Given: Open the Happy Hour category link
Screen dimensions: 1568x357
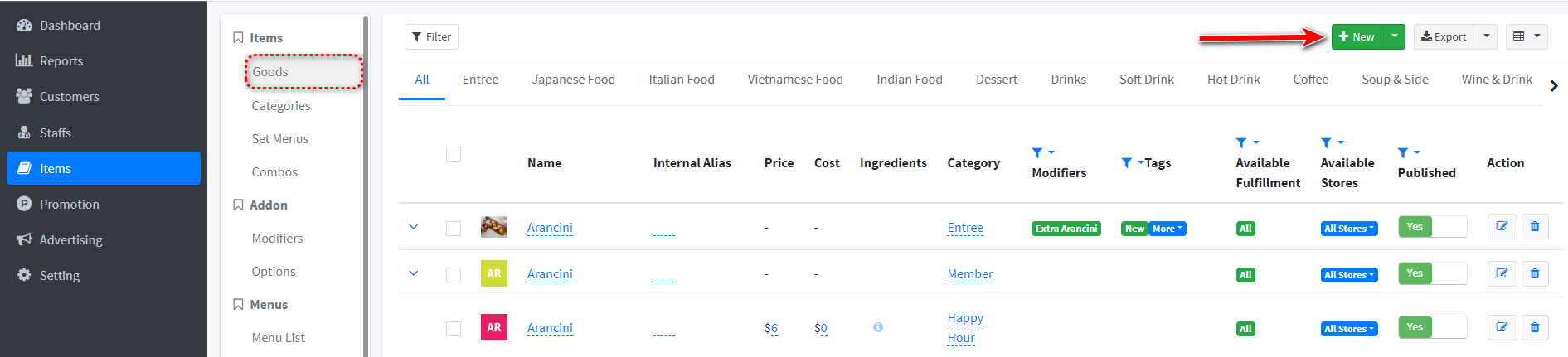Looking at the screenshot, I should pyautogui.click(x=965, y=328).
